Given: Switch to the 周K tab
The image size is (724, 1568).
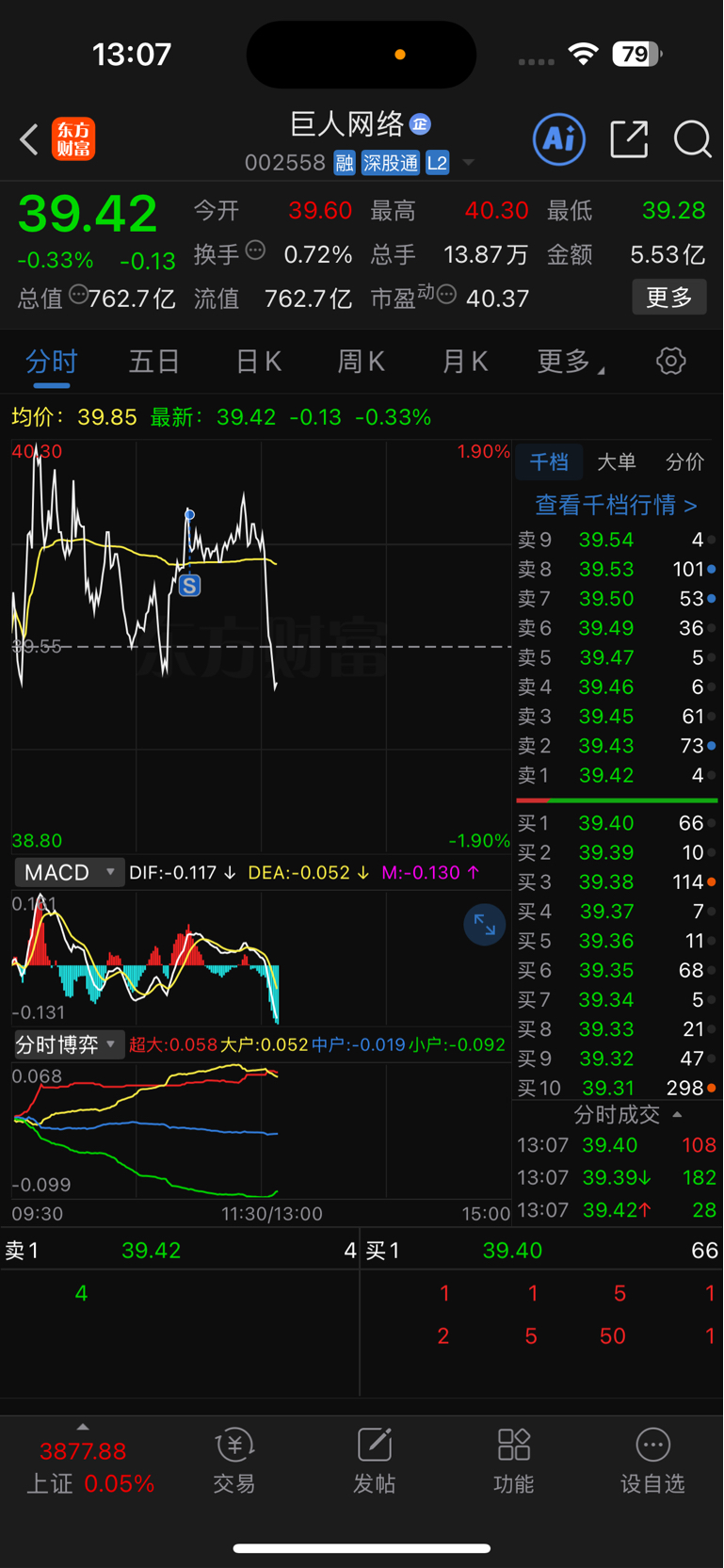Looking at the screenshot, I should pos(361,362).
